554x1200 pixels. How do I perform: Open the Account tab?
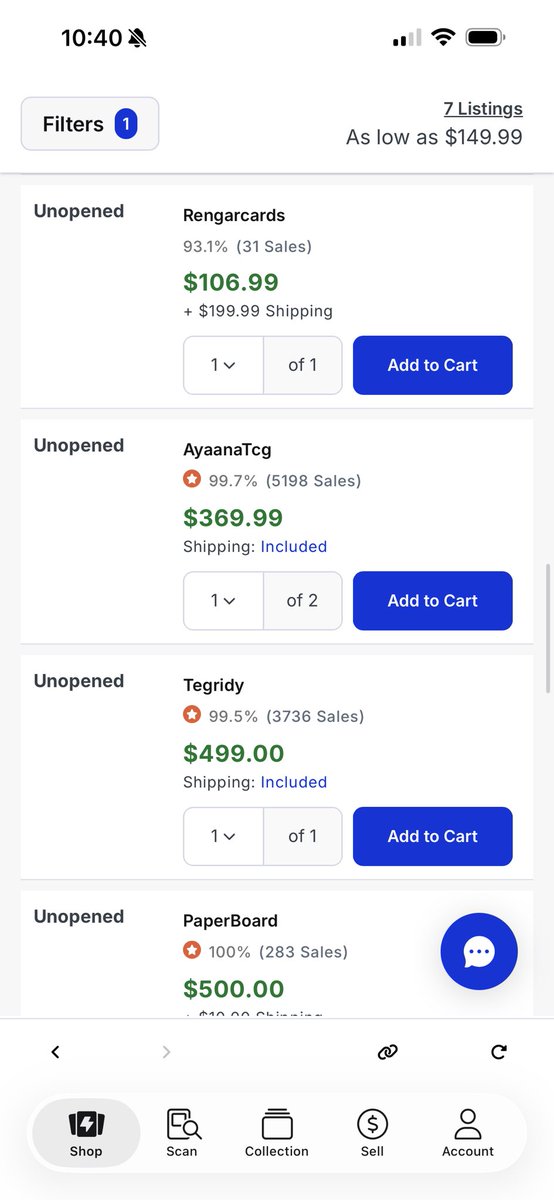[468, 1134]
